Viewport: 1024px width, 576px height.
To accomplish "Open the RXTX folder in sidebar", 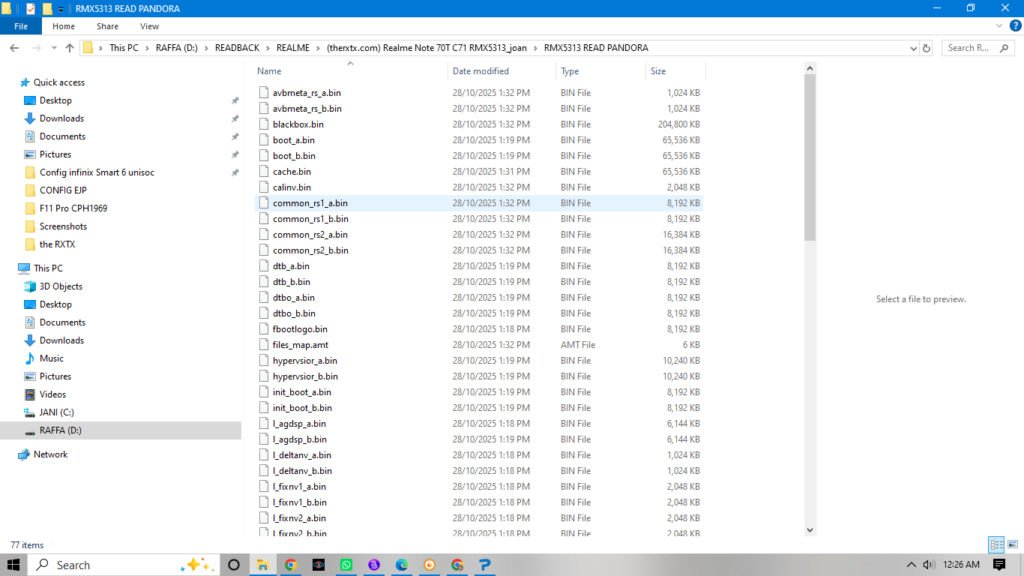I will [x=57, y=244].
